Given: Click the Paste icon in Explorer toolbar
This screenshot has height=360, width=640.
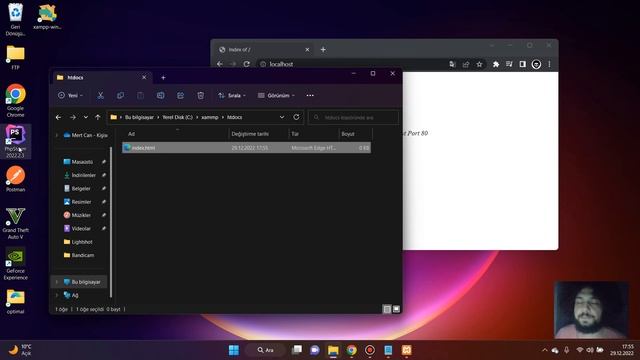Looking at the screenshot, I should pos(140,96).
